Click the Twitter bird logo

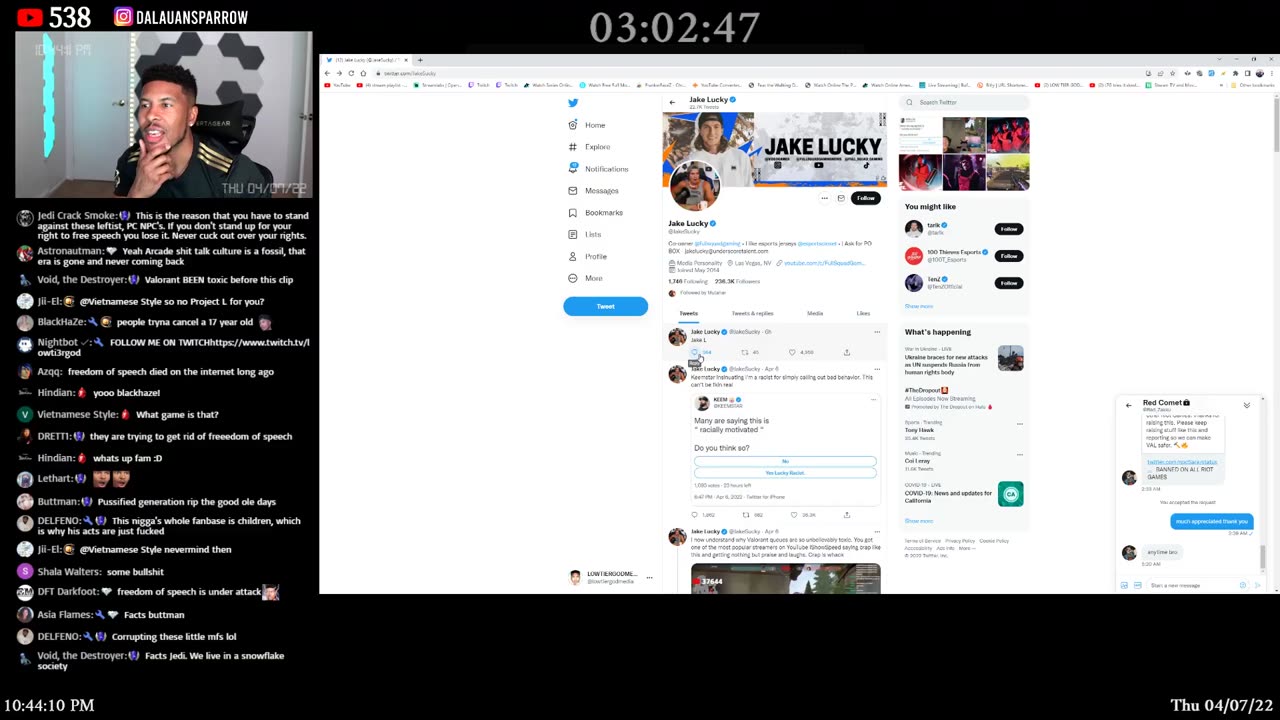click(x=573, y=103)
